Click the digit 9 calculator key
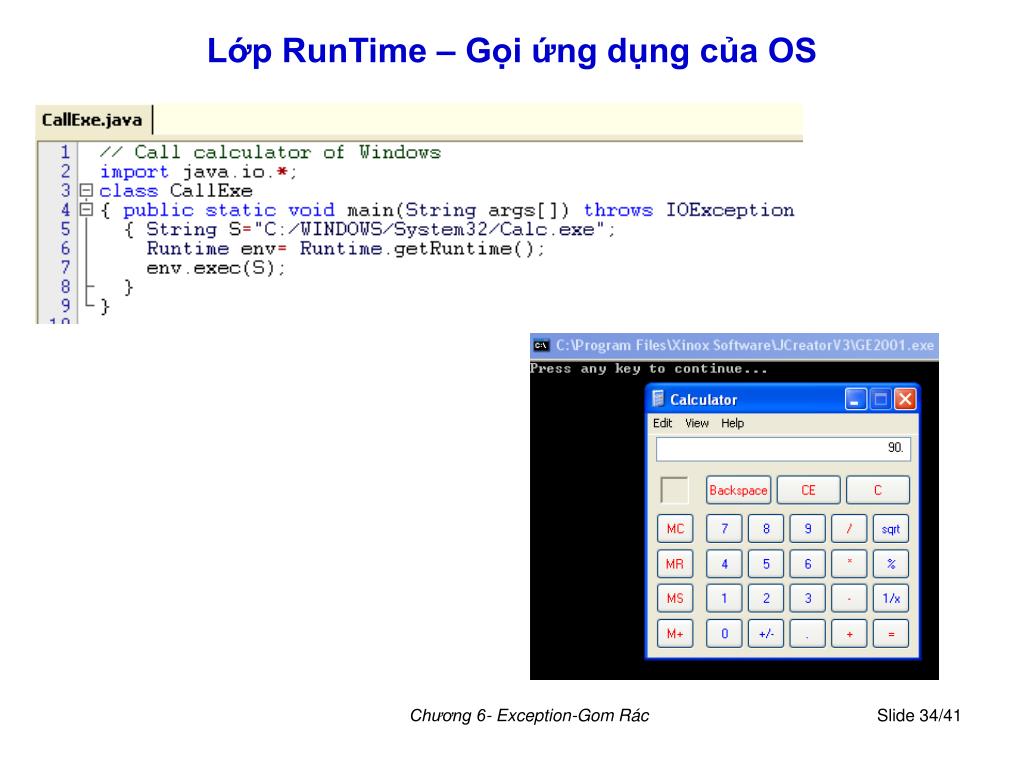This screenshot has width=1024, height=768. (x=808, y=529)
